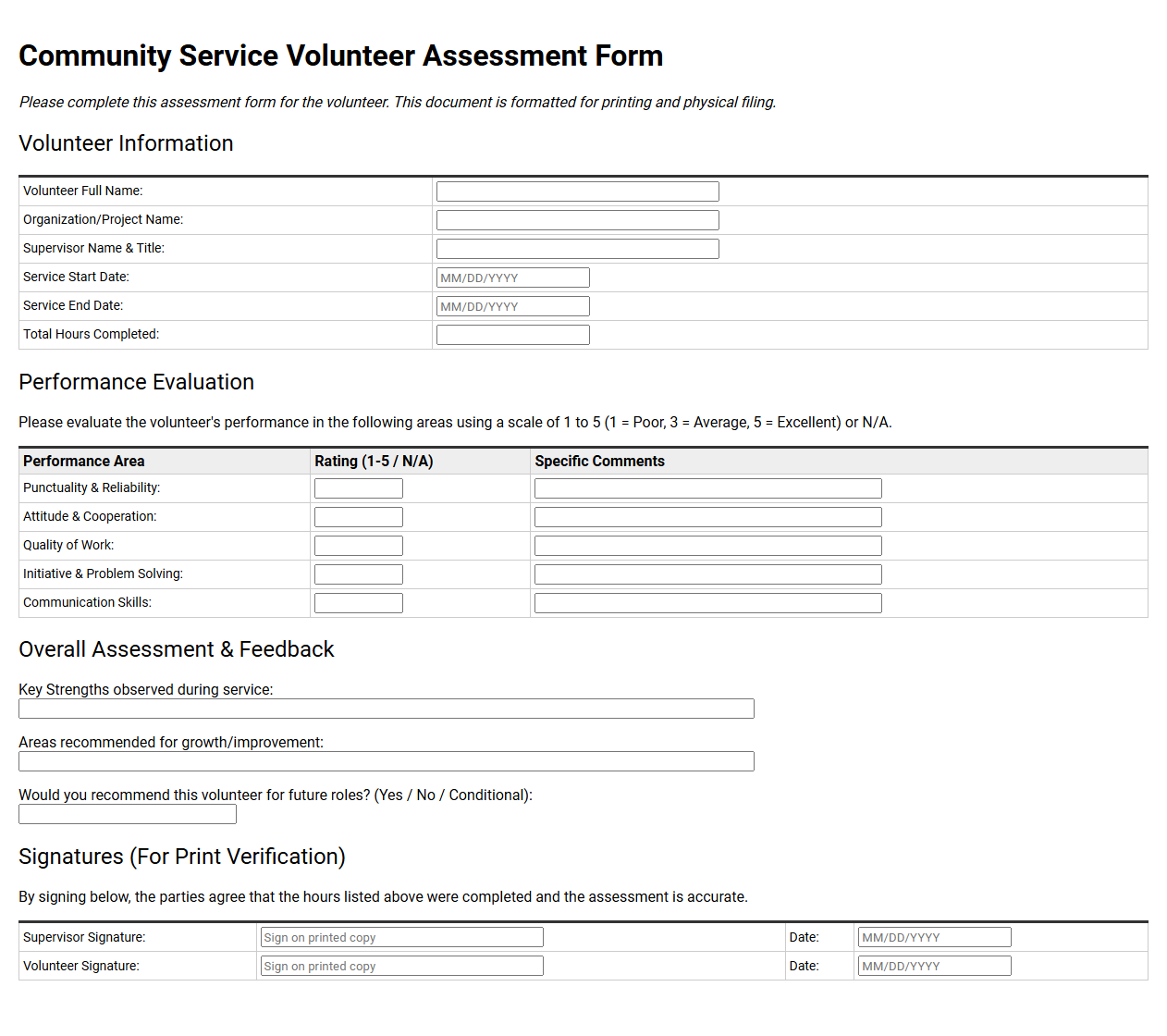Viewport: 1167px width, 1036px height.
Task: Focus the Initiative & Problem Solving rating box
Action: coord(358,574)
